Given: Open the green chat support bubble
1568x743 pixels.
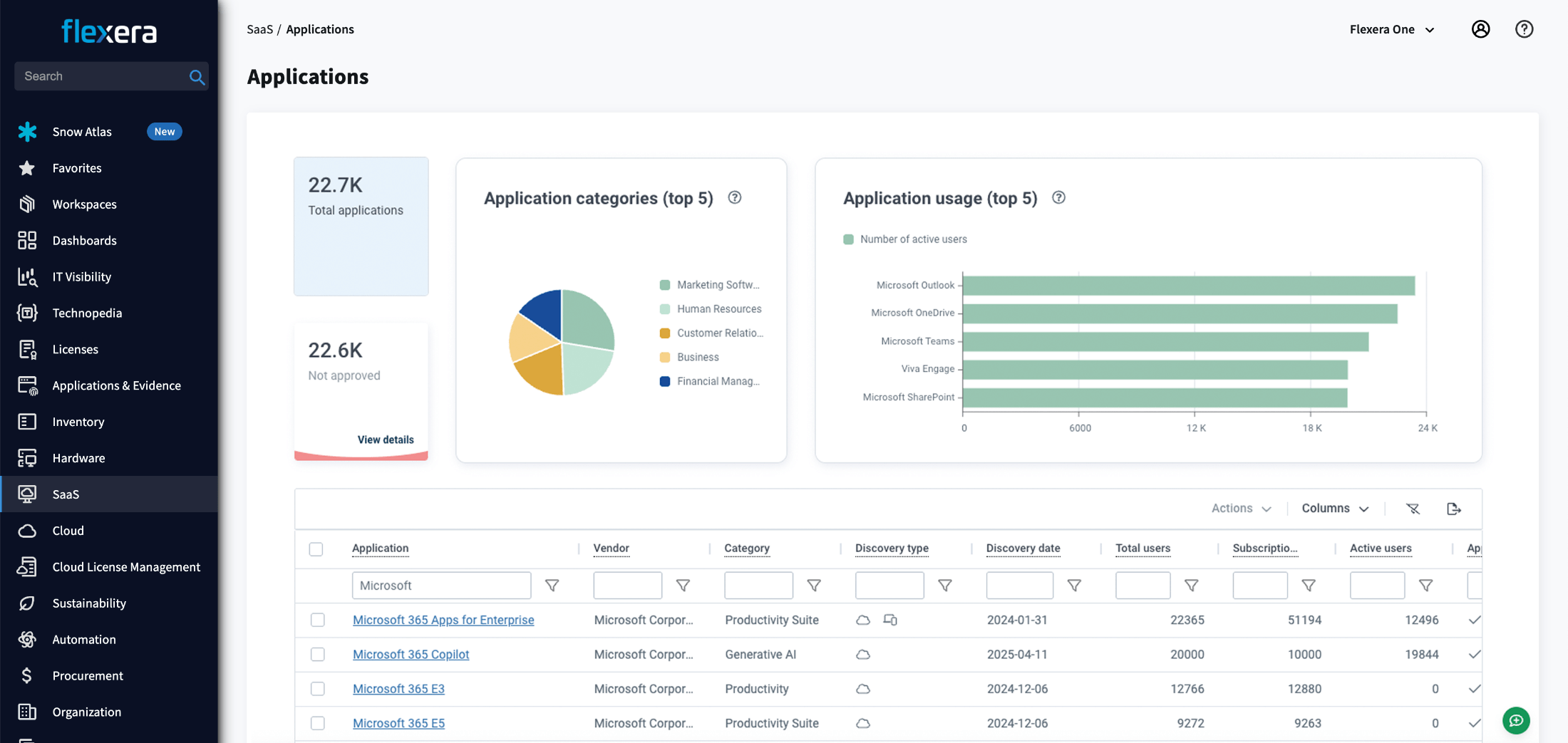Looking at the screenshot, I should click(1516, 721).
